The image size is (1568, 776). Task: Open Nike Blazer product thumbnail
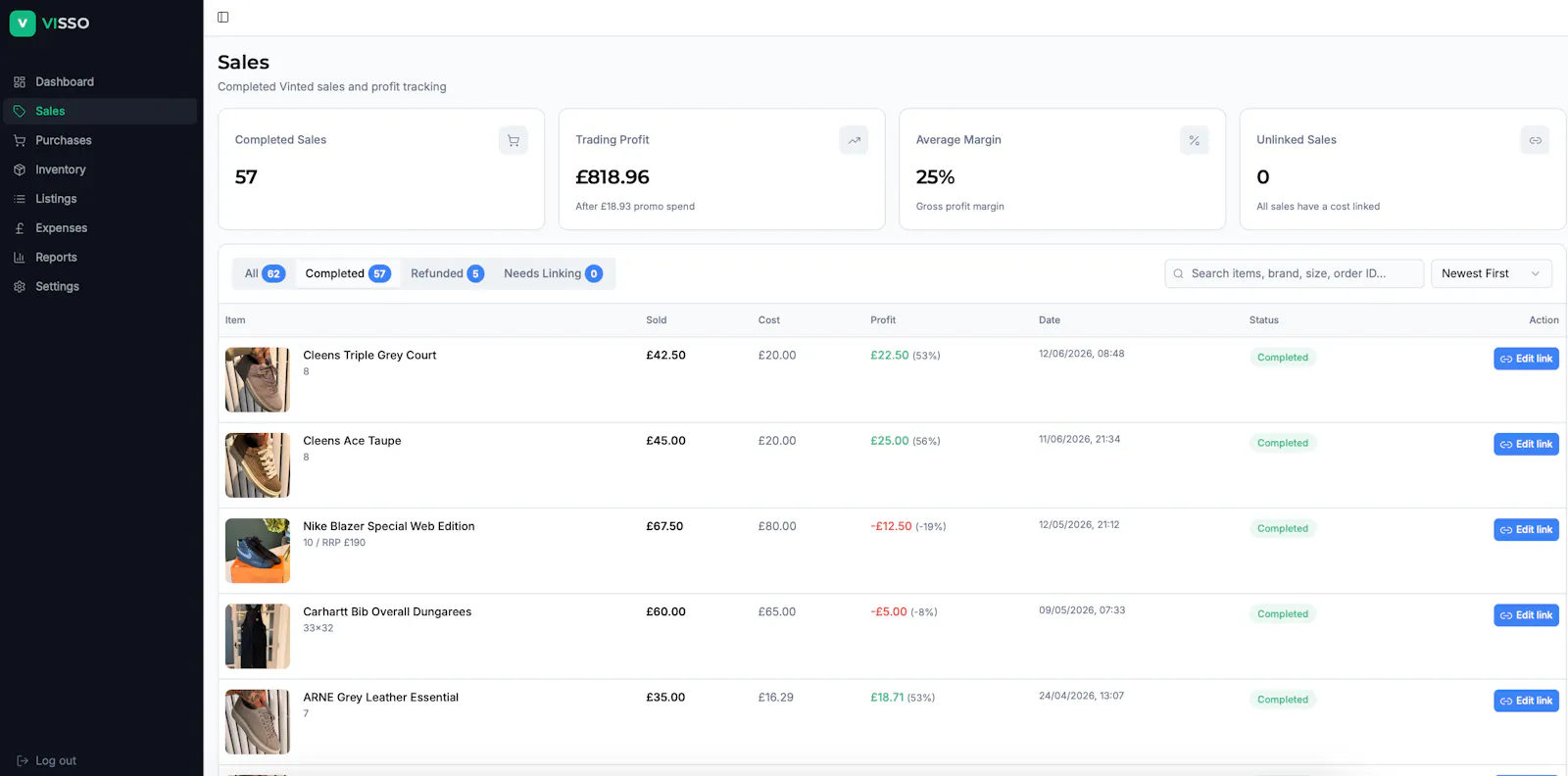258,551
